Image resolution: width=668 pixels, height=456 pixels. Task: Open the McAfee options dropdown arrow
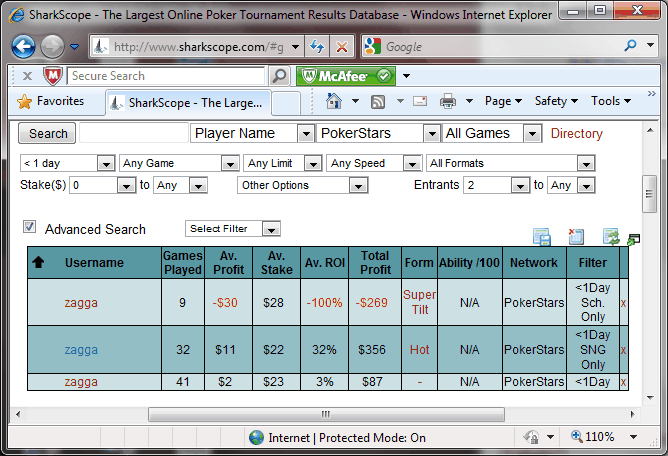click(406, 76)
